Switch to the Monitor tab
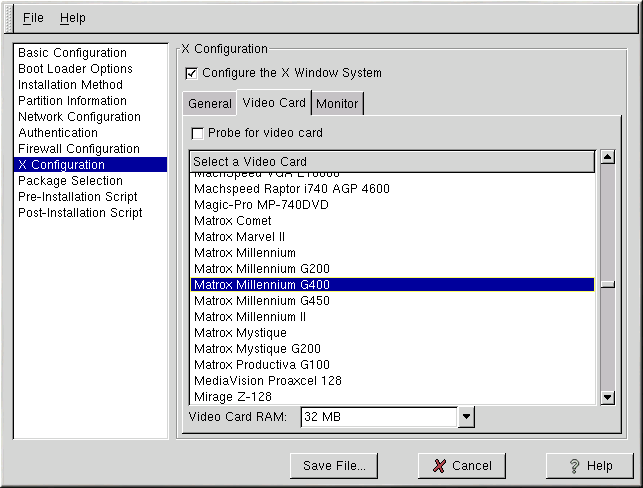The height and width of the screenshot is (488, 643). [337, 103]
